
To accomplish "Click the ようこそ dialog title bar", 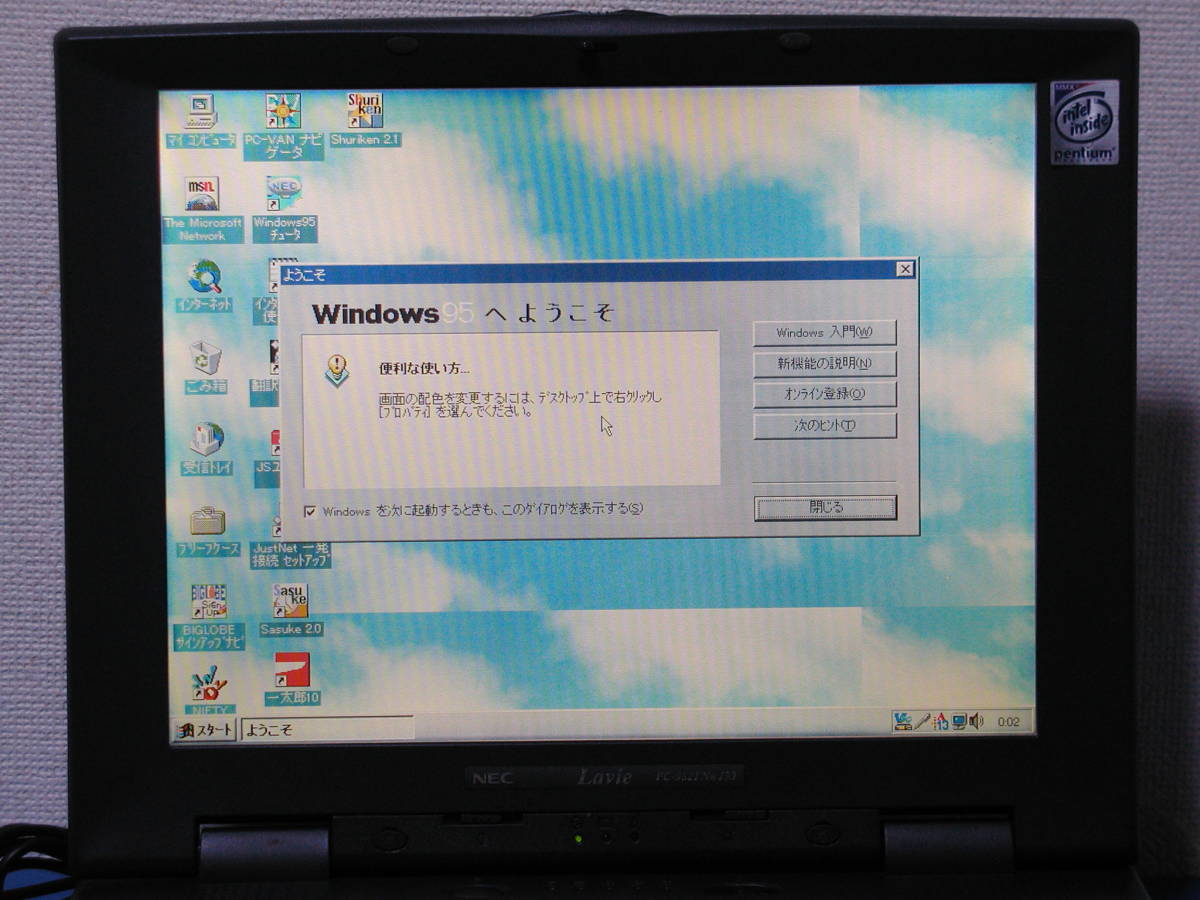I will (x=598, y=271).
